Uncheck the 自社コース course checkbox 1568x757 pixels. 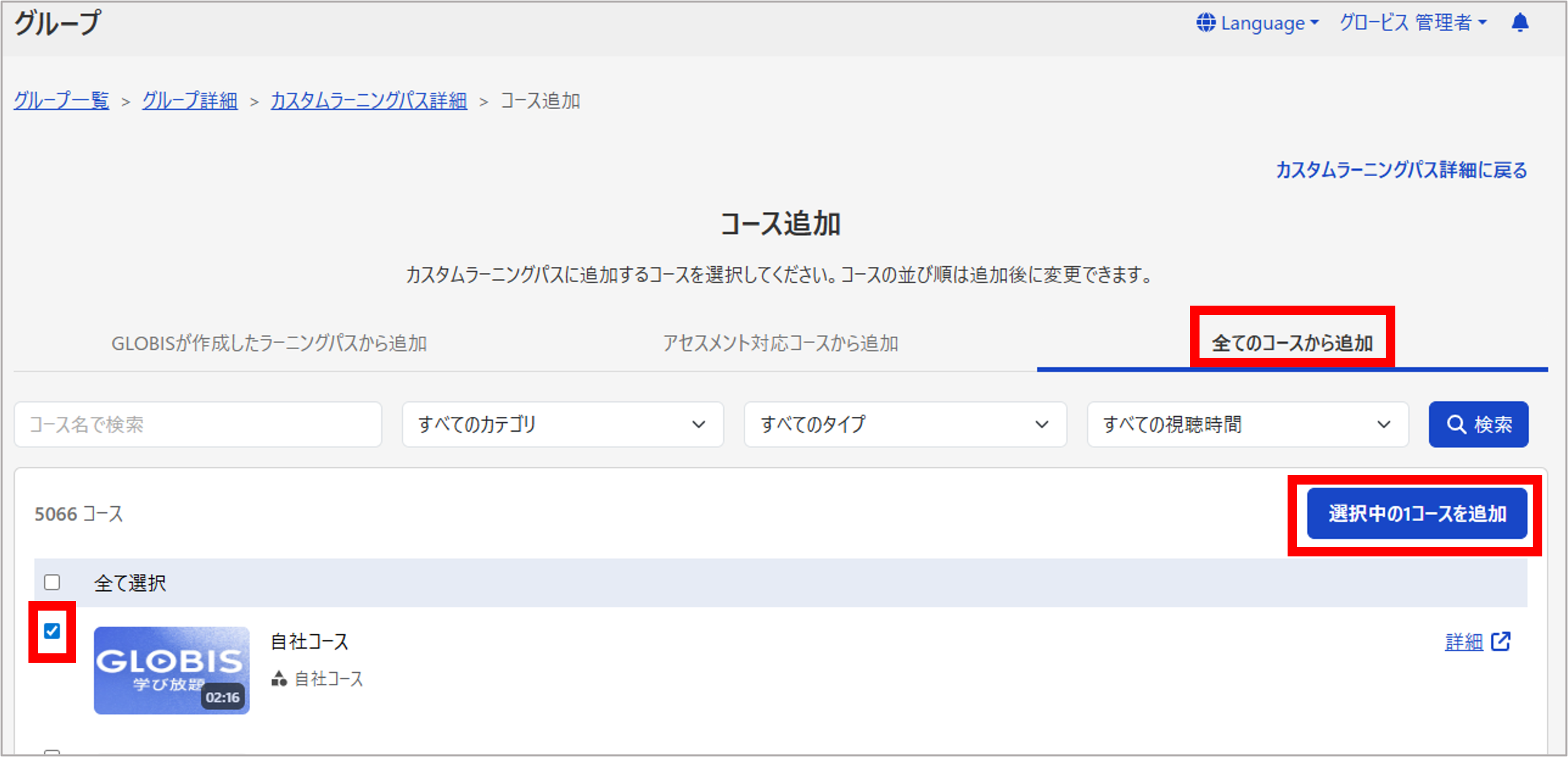[x=52, y=631]
